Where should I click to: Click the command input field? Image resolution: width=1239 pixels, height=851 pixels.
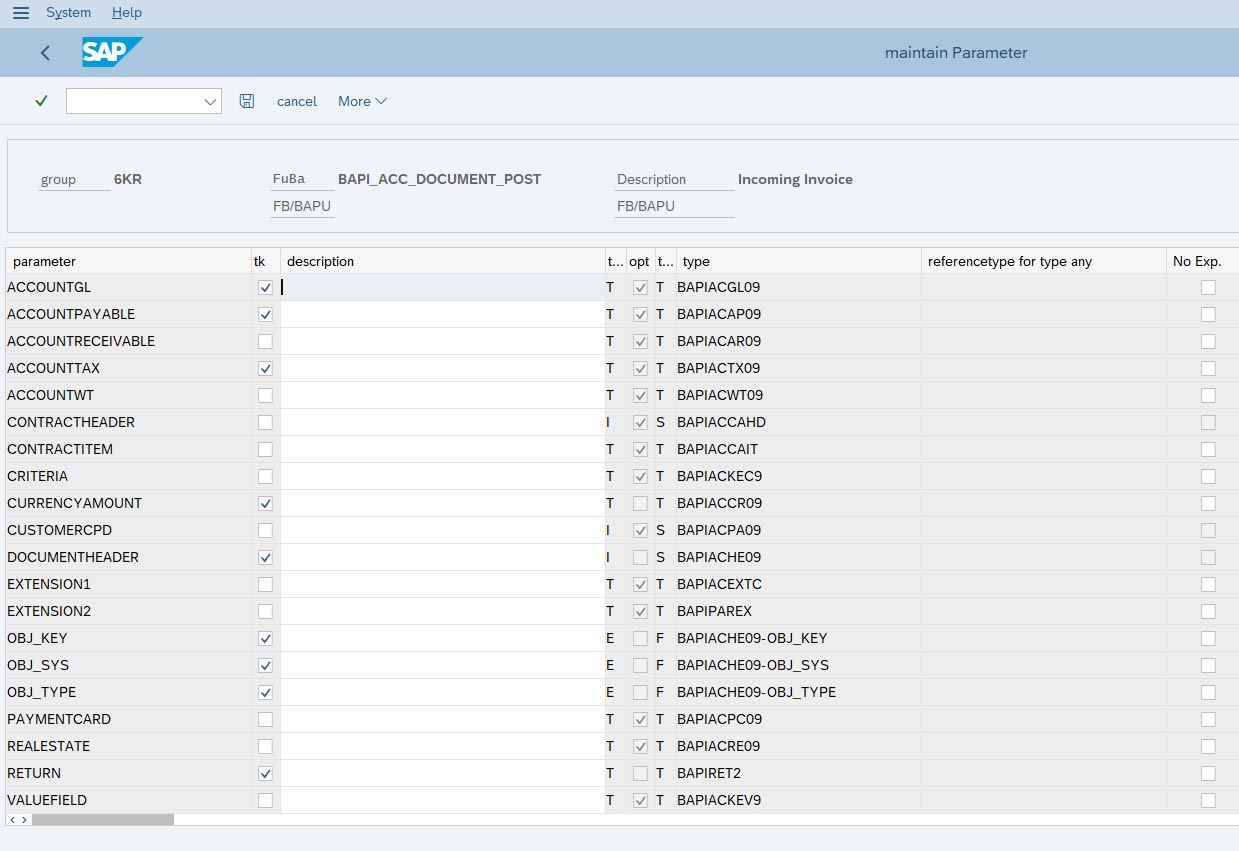point(134,101)
